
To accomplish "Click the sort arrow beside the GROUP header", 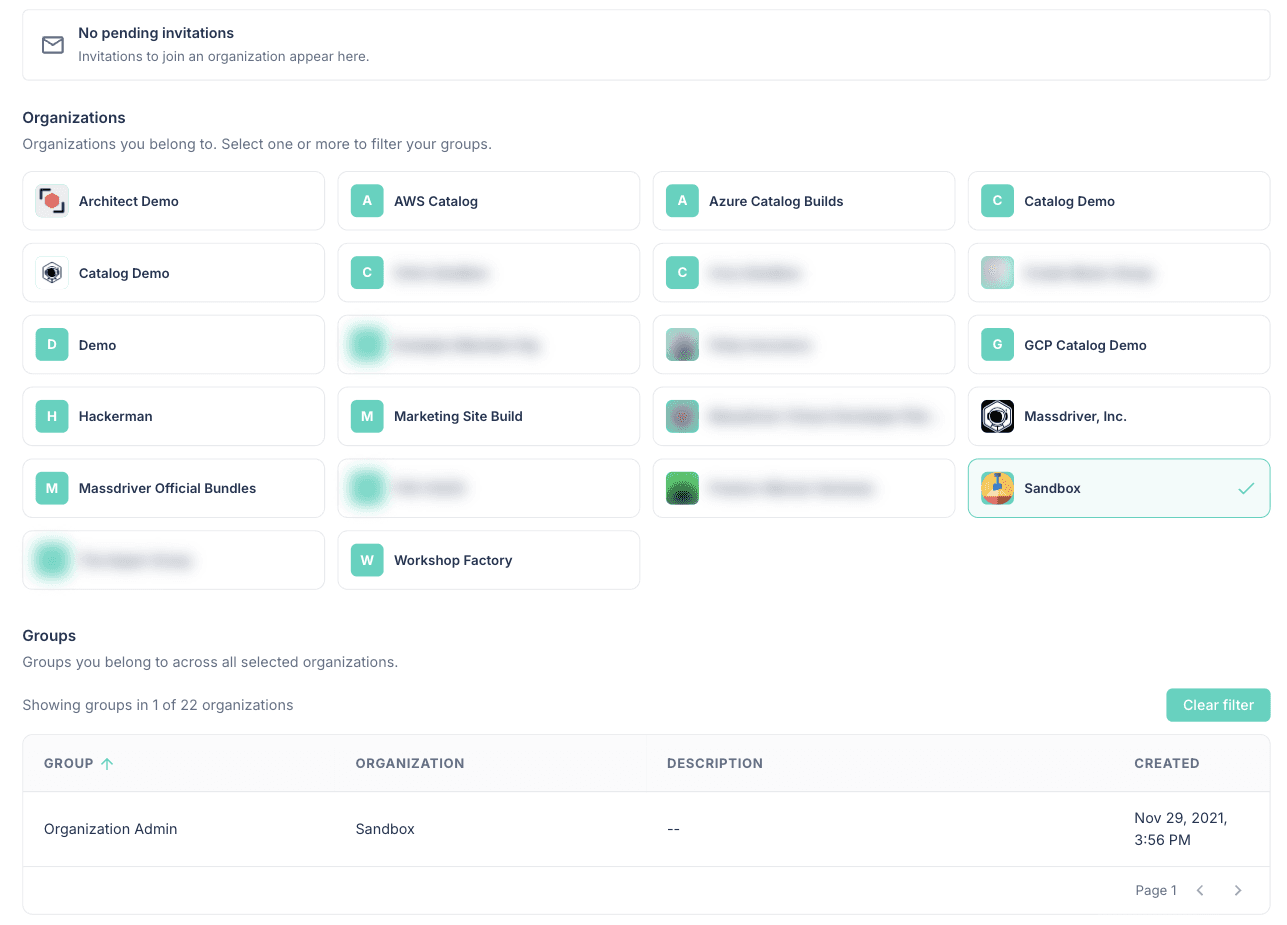I will (x=107, y=763).
